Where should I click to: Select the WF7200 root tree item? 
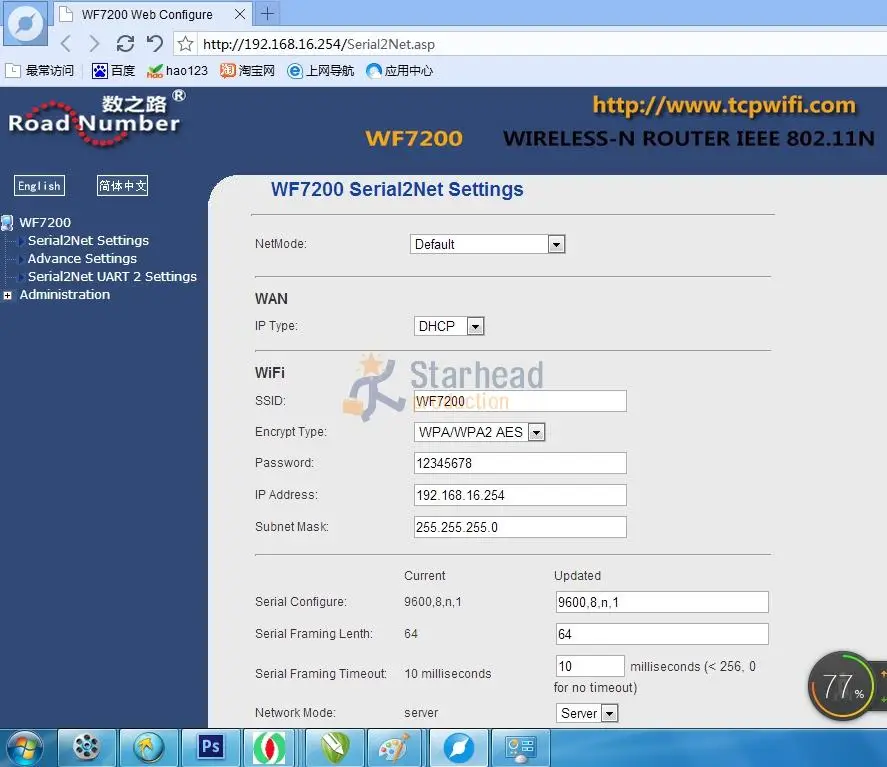tap(45, 222)
